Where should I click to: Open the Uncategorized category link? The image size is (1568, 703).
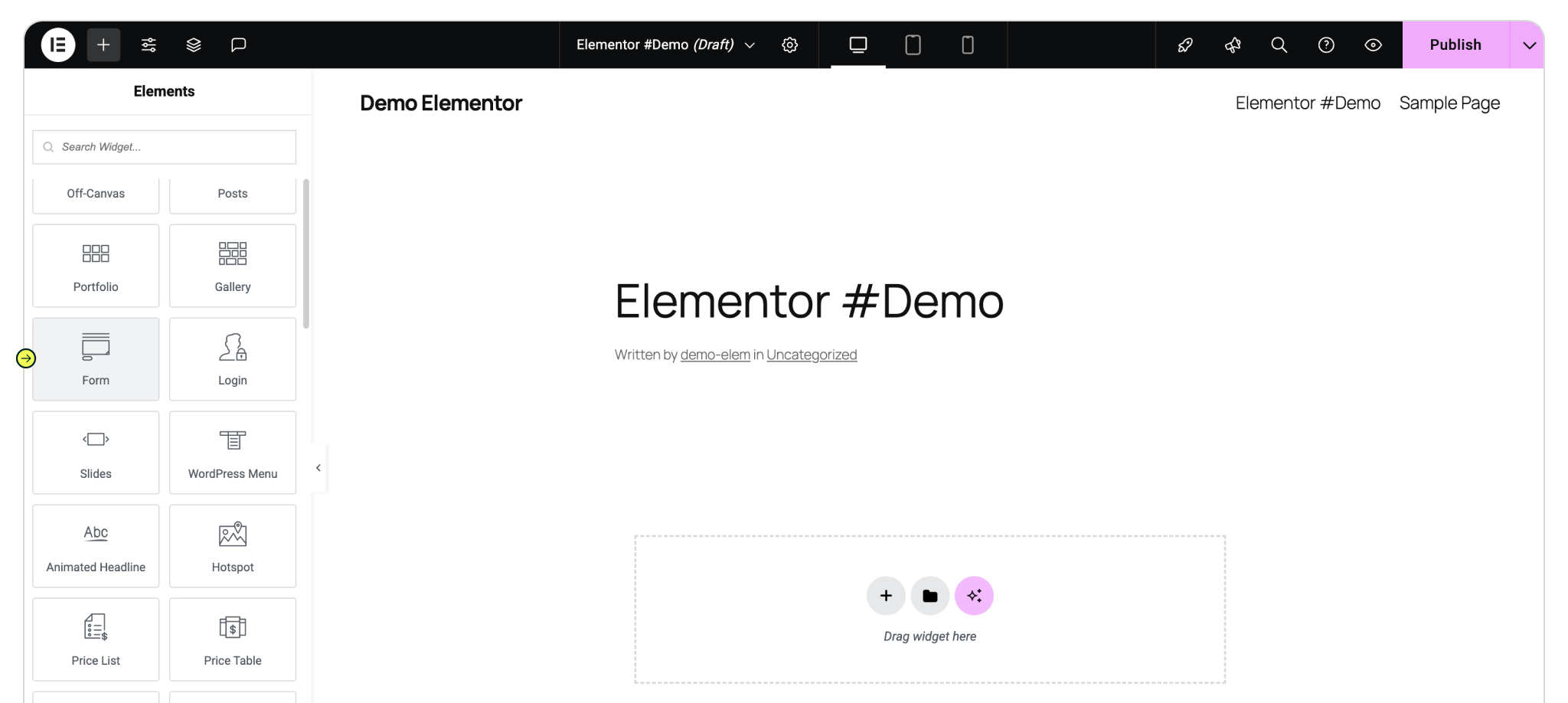coord(812,355)
